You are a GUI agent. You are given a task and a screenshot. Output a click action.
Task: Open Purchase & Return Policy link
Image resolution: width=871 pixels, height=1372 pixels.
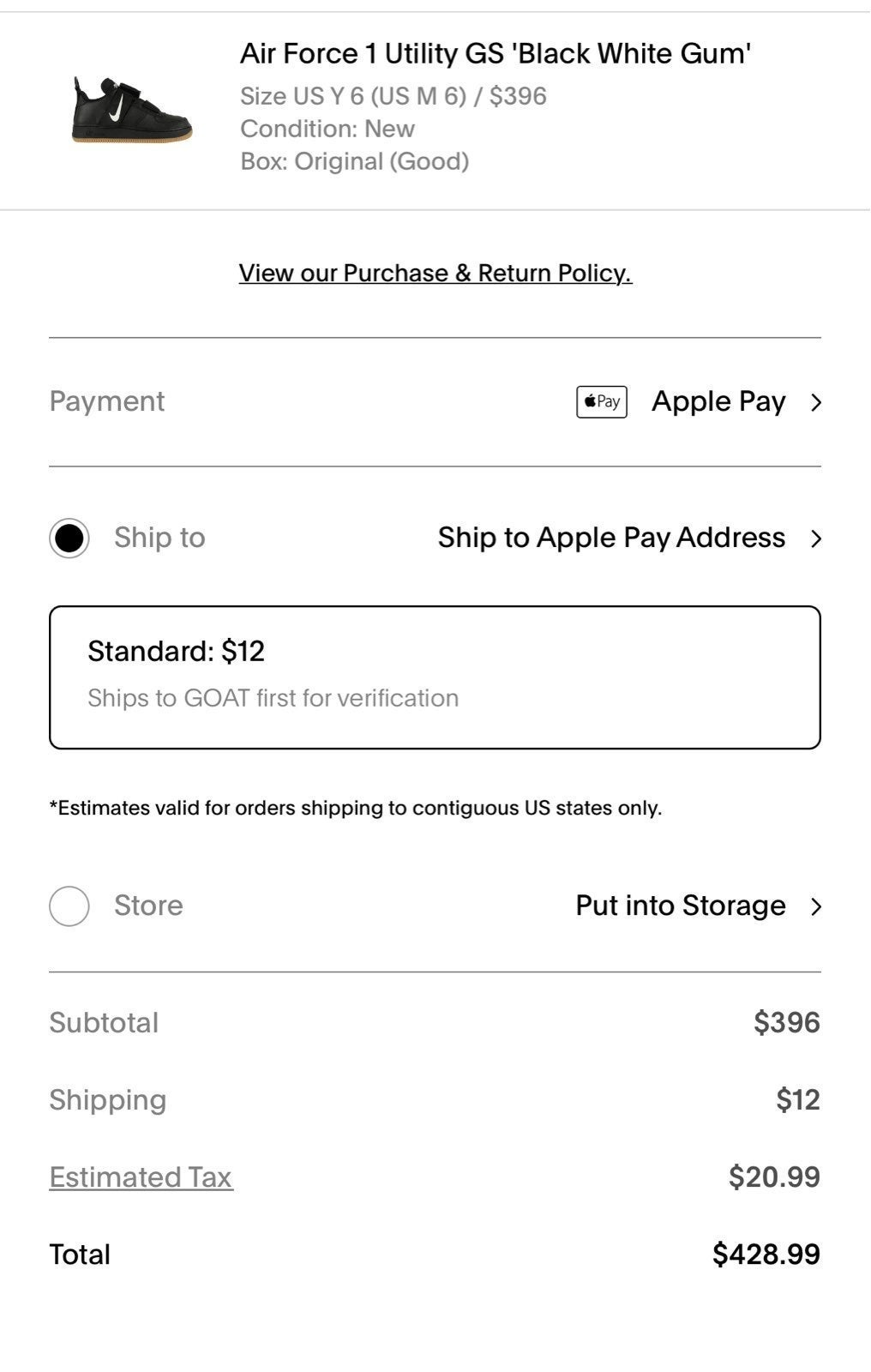coord(435,273)
